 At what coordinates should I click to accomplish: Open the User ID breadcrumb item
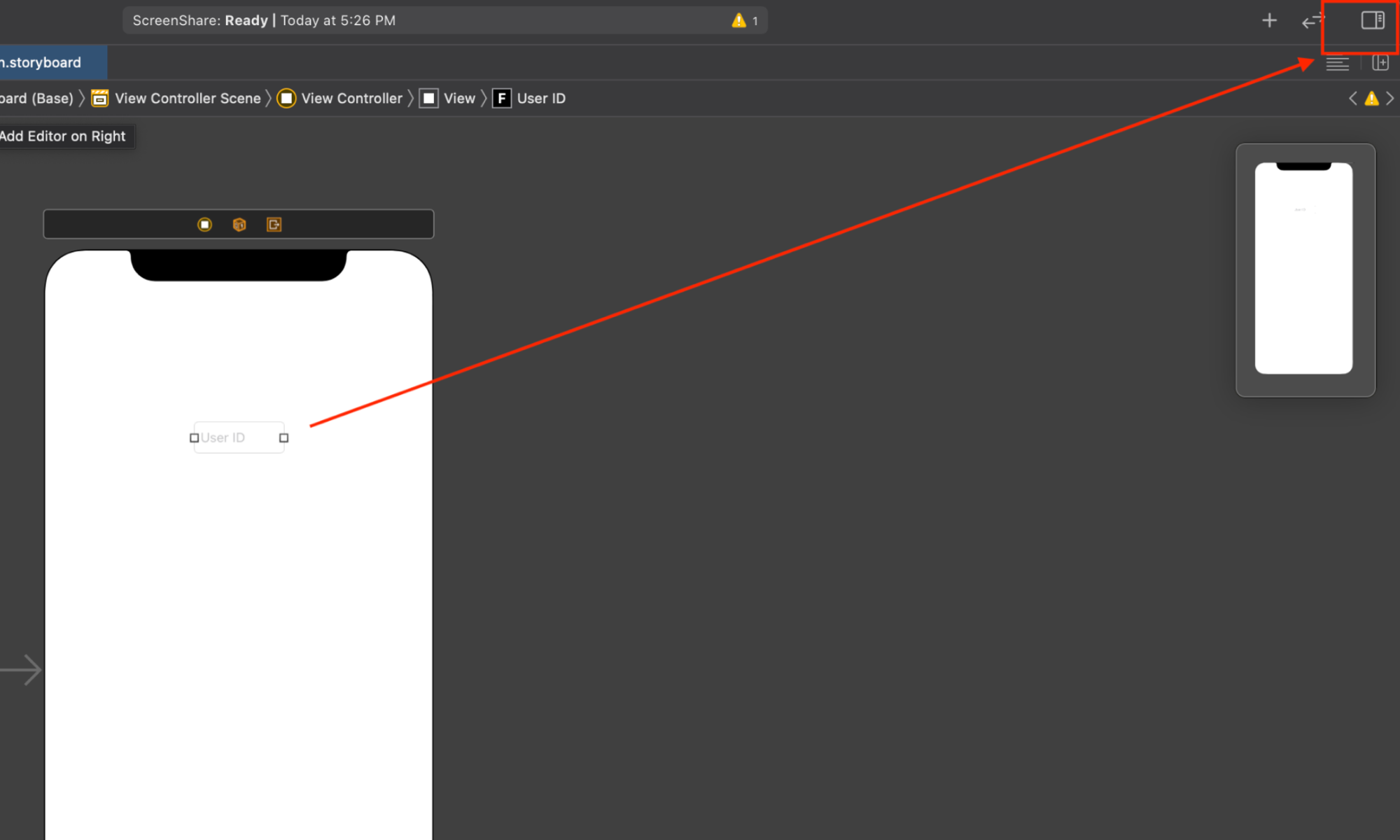(541, 99)
